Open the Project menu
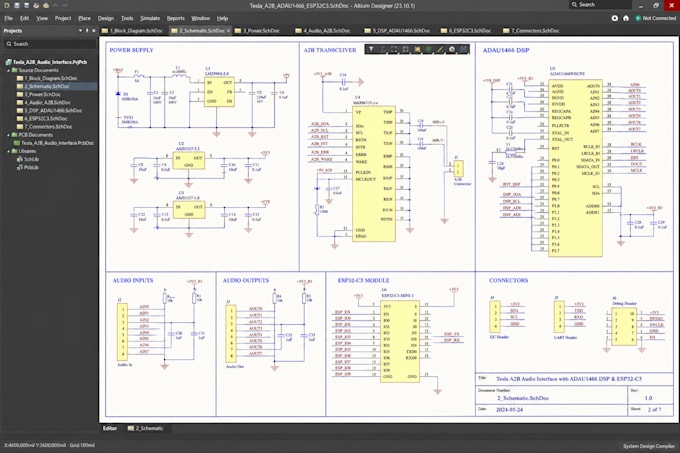This screenshot has width=680, height=453. coord(63,18)
